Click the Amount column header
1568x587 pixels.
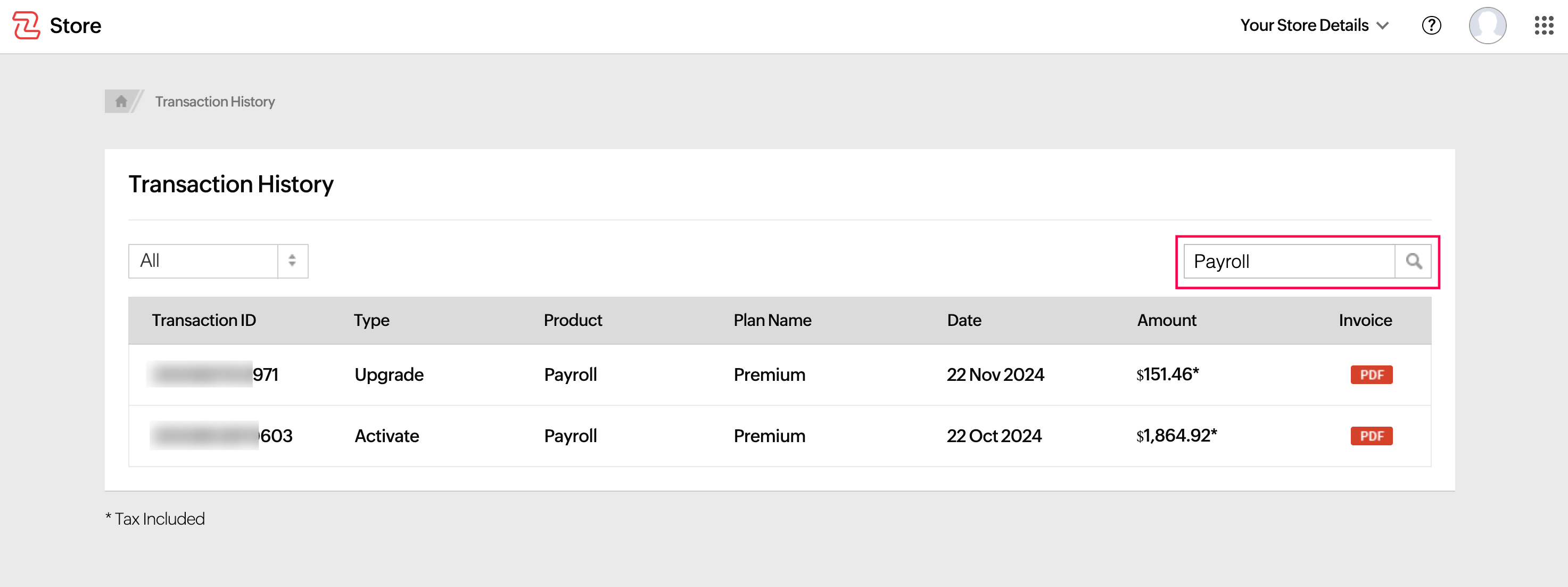pos(1166,320)
